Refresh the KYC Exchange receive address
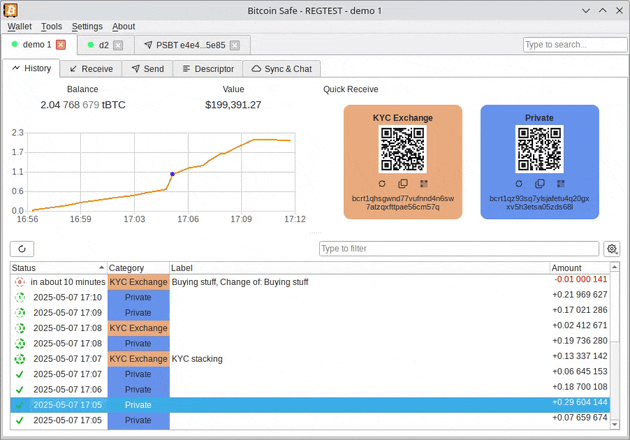This screenshot has width=630, height=440. (382, 184)
